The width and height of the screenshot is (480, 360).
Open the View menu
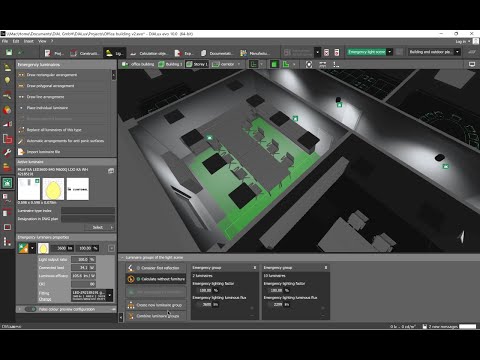(42, 41)
